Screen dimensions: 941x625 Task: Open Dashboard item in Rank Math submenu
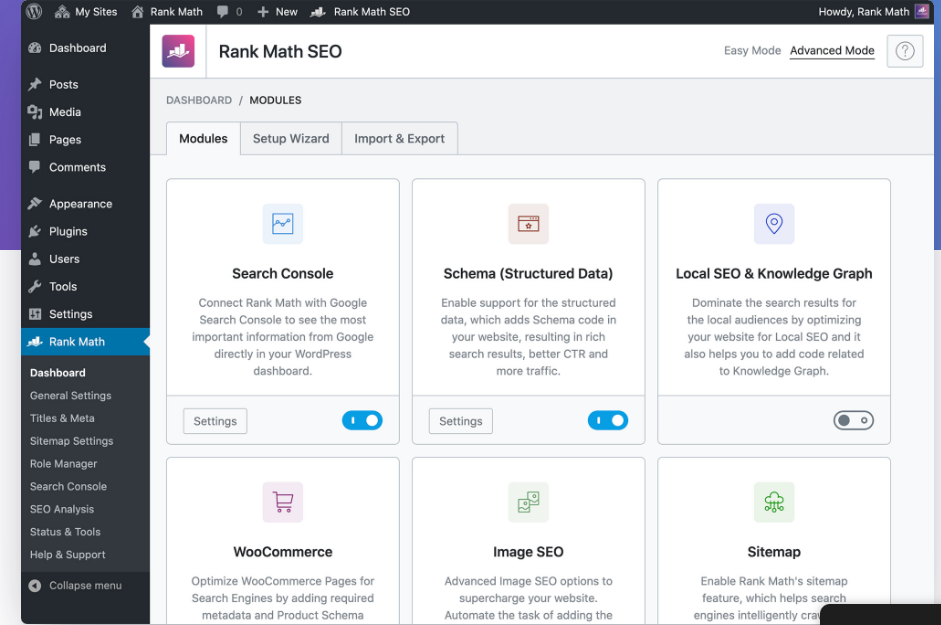coord(58,373)
